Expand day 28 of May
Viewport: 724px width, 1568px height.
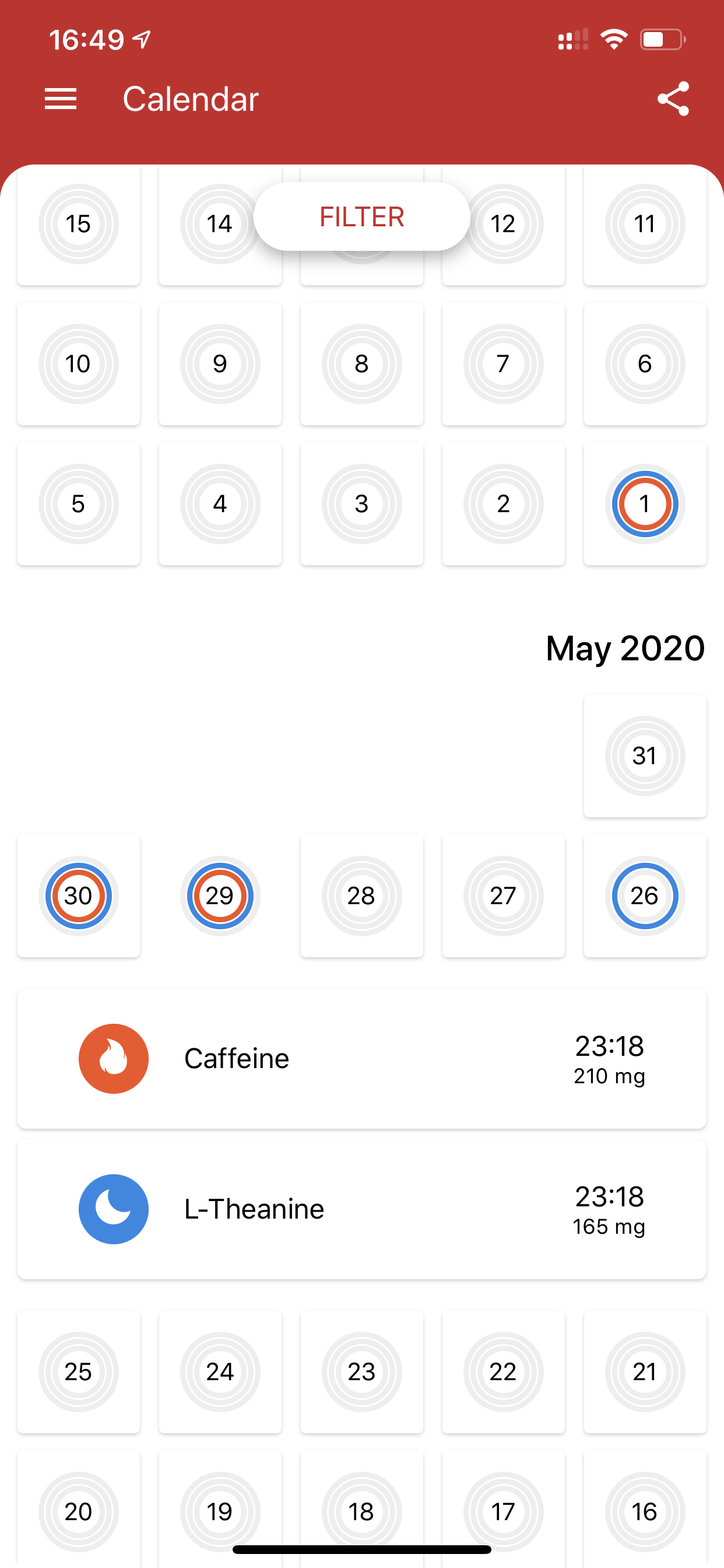click(x=362, y=896)
